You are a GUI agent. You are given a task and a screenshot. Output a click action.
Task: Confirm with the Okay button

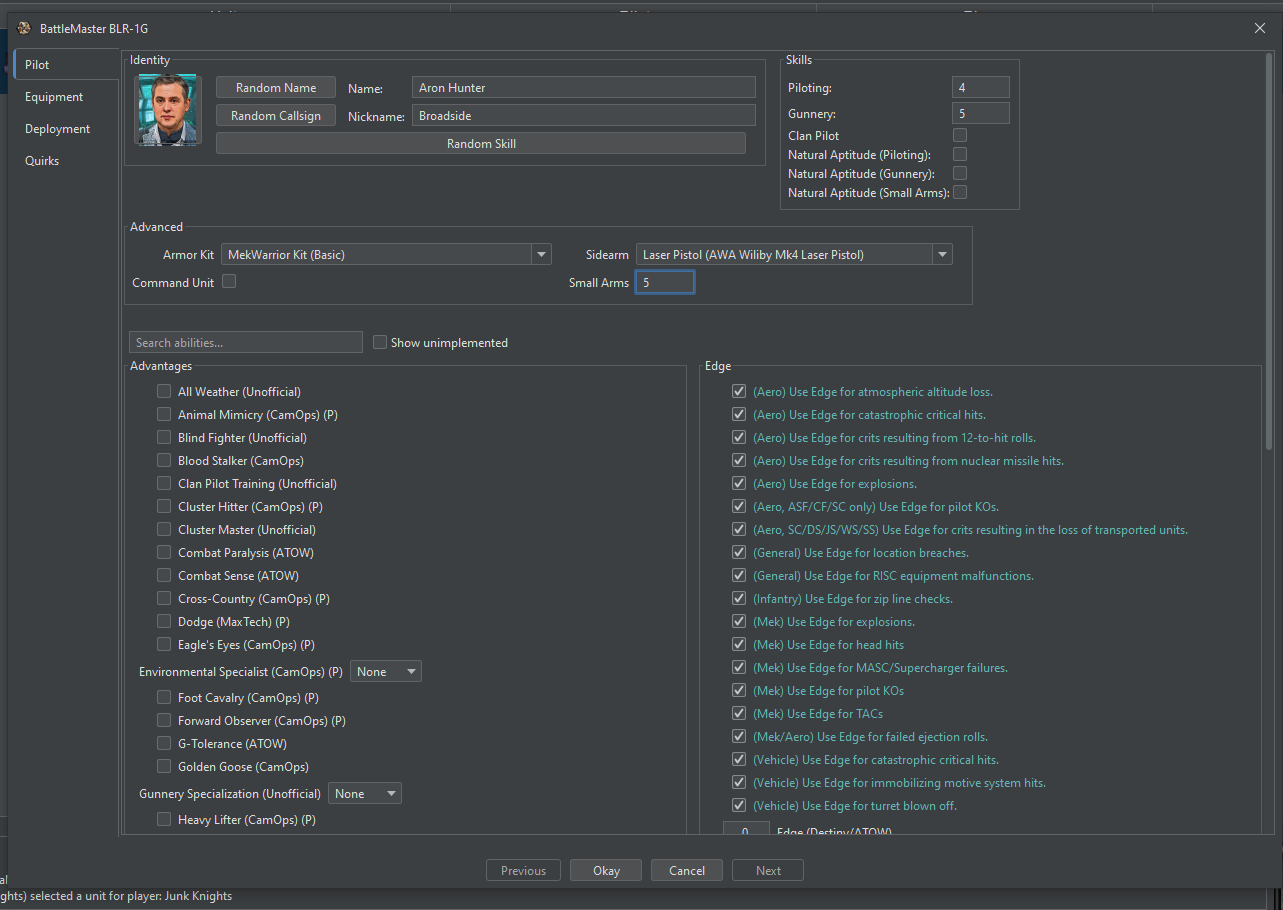(606, 871)
